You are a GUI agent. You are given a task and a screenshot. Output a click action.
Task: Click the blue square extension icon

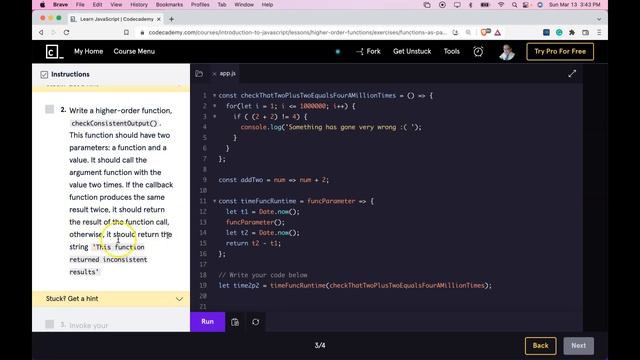click(546, 32)
